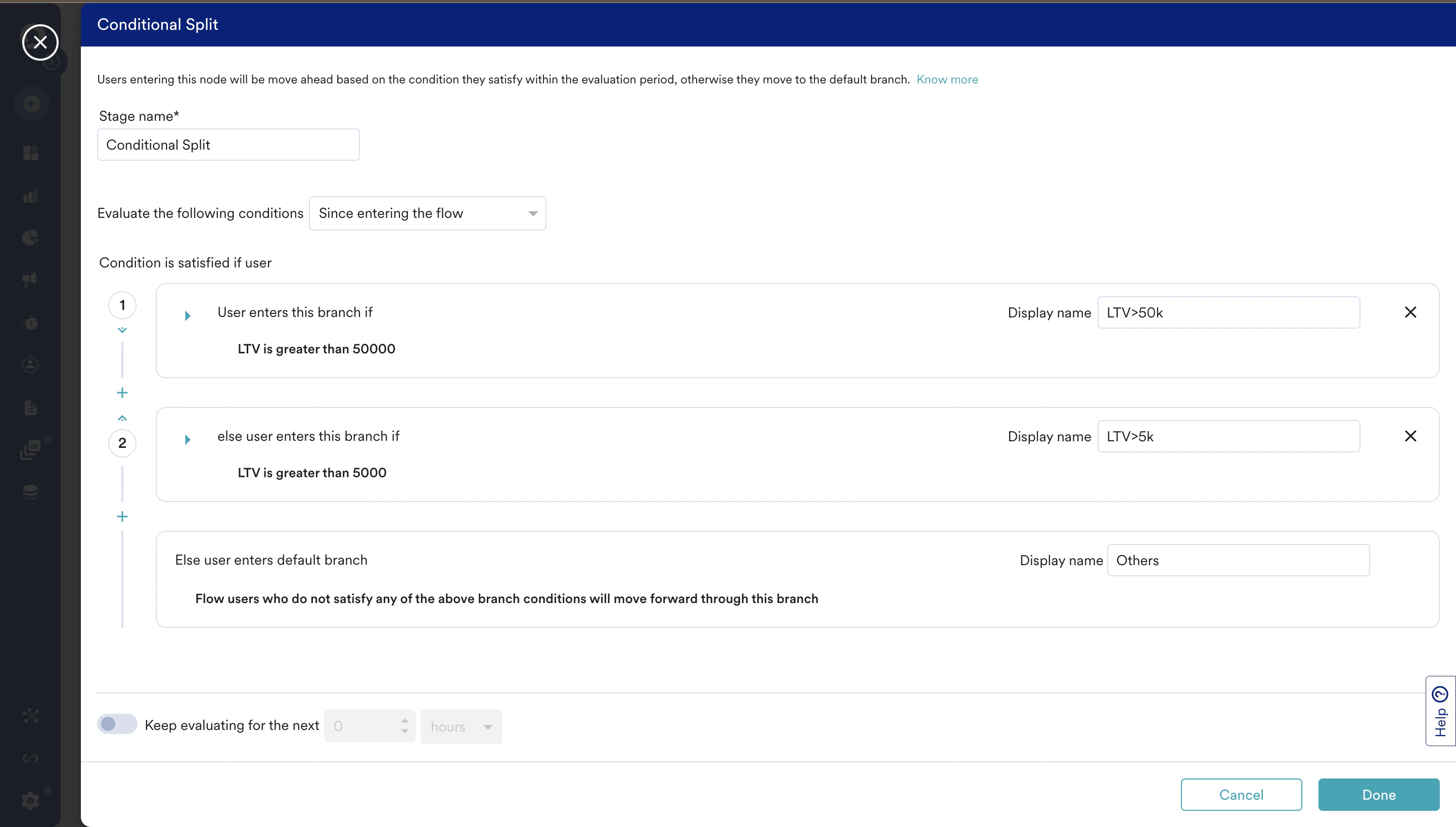Move branch 2 up with chevron
This screenshot has height=827, width=1456.
point(122,418)
